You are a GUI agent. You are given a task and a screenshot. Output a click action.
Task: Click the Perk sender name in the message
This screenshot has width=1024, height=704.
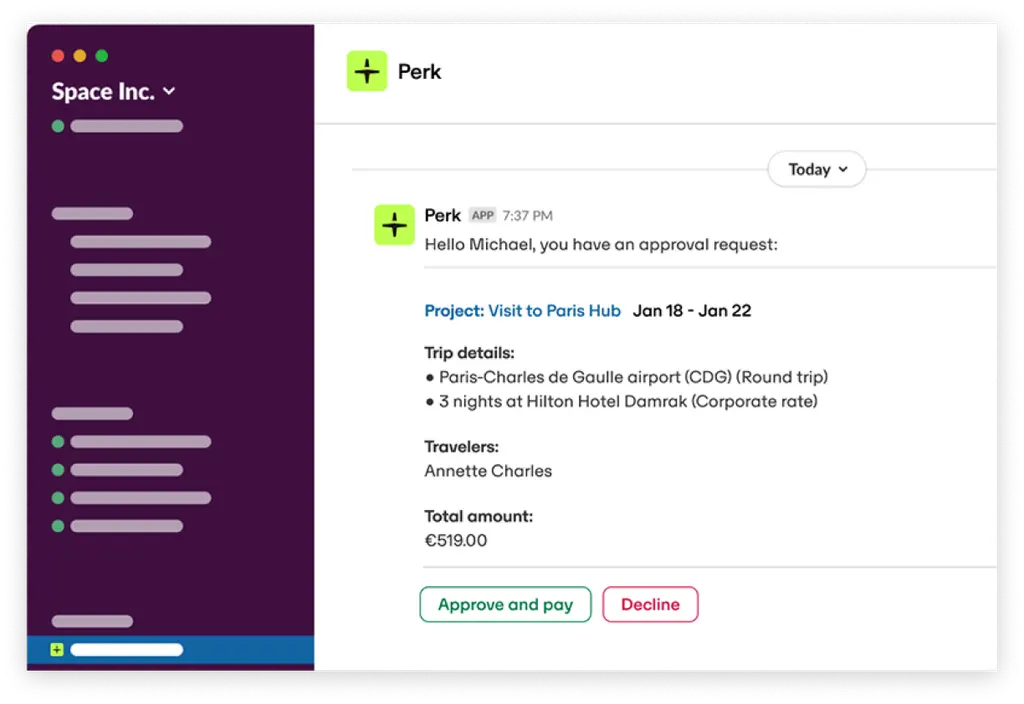point(442,216)
